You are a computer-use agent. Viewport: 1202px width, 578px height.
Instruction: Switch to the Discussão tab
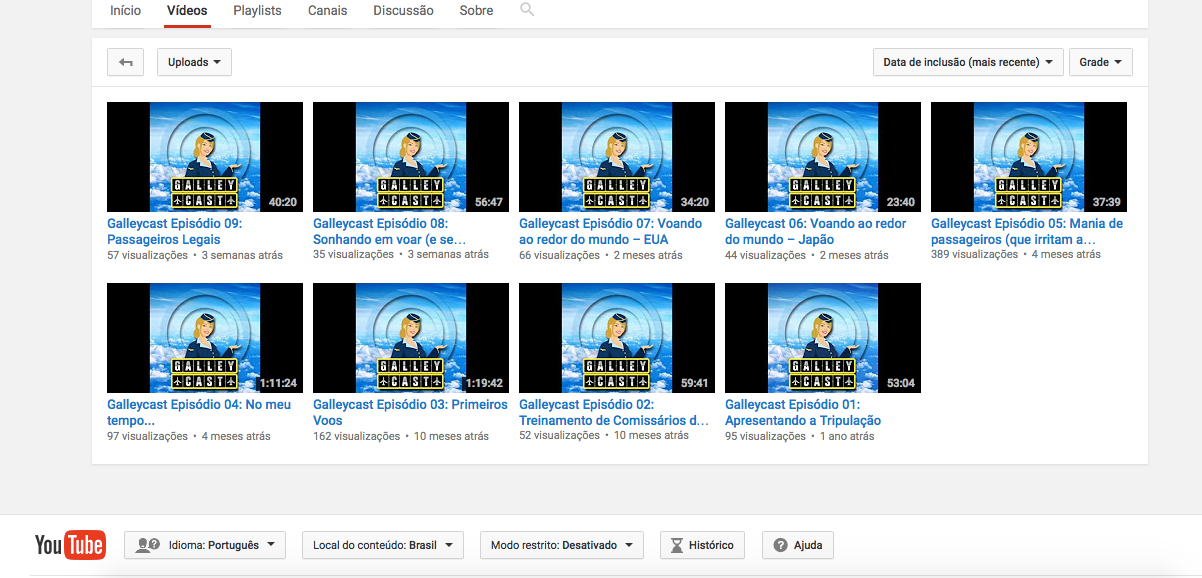pyautogui.click(x=403, y=11)
